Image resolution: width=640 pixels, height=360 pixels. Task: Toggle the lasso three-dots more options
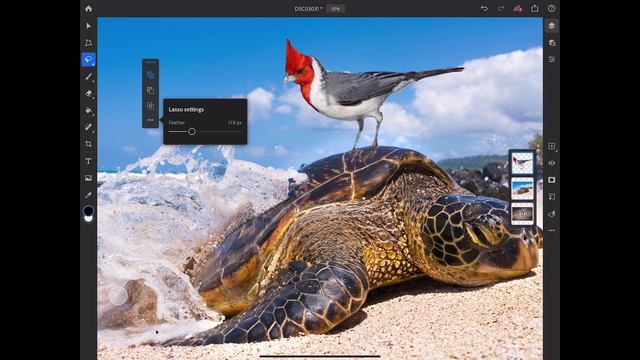coord(151,120)
